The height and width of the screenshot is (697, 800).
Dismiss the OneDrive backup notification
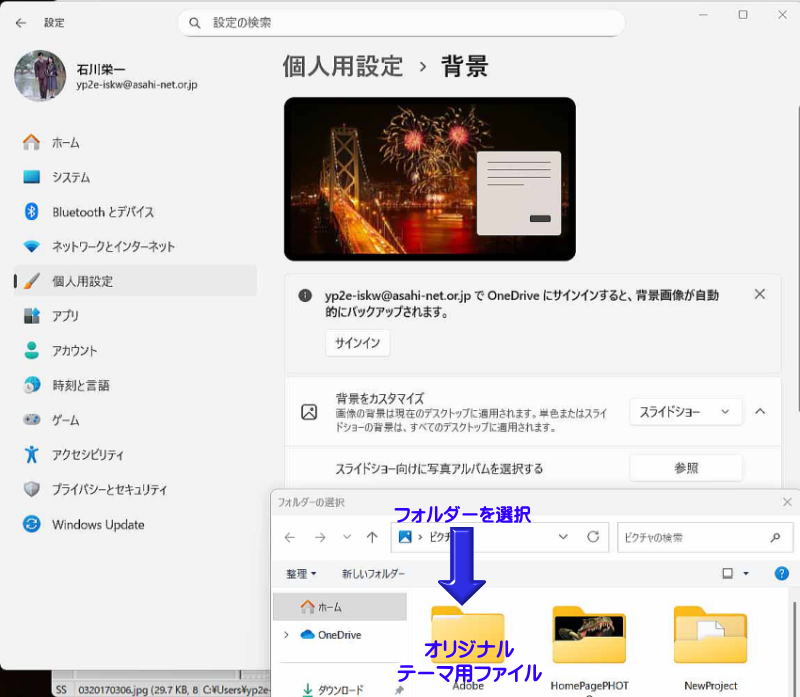coord(760,294)
